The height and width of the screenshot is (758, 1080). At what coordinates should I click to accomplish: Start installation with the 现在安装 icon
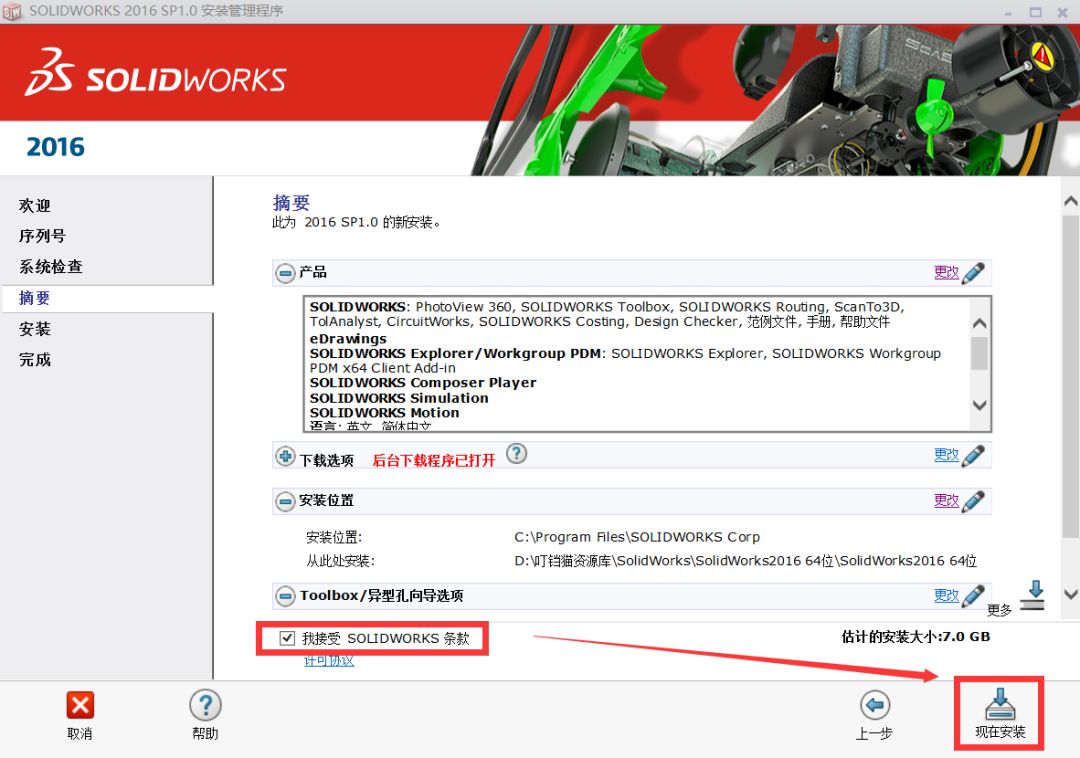[x=1000, y=704]
